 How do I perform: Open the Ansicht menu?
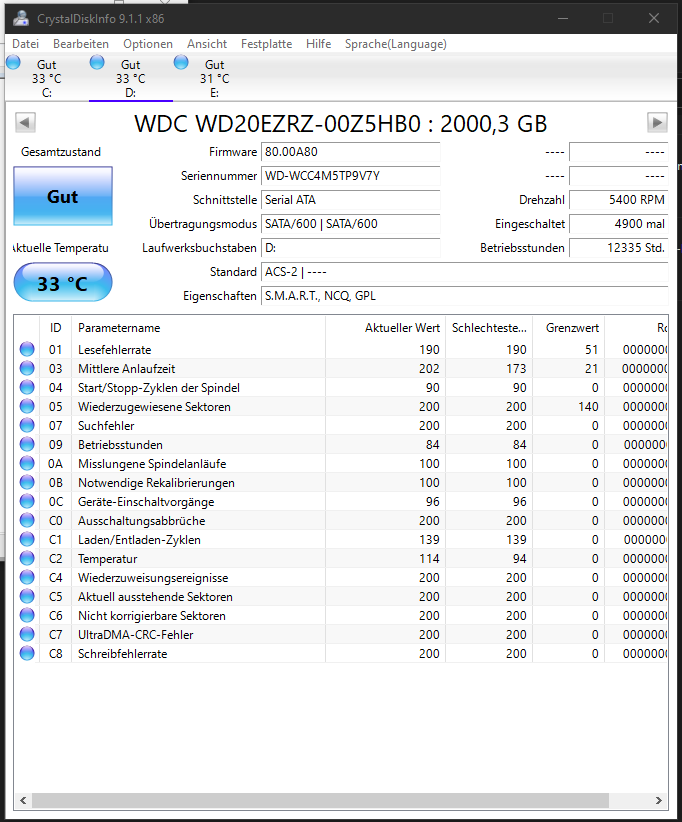207,44
